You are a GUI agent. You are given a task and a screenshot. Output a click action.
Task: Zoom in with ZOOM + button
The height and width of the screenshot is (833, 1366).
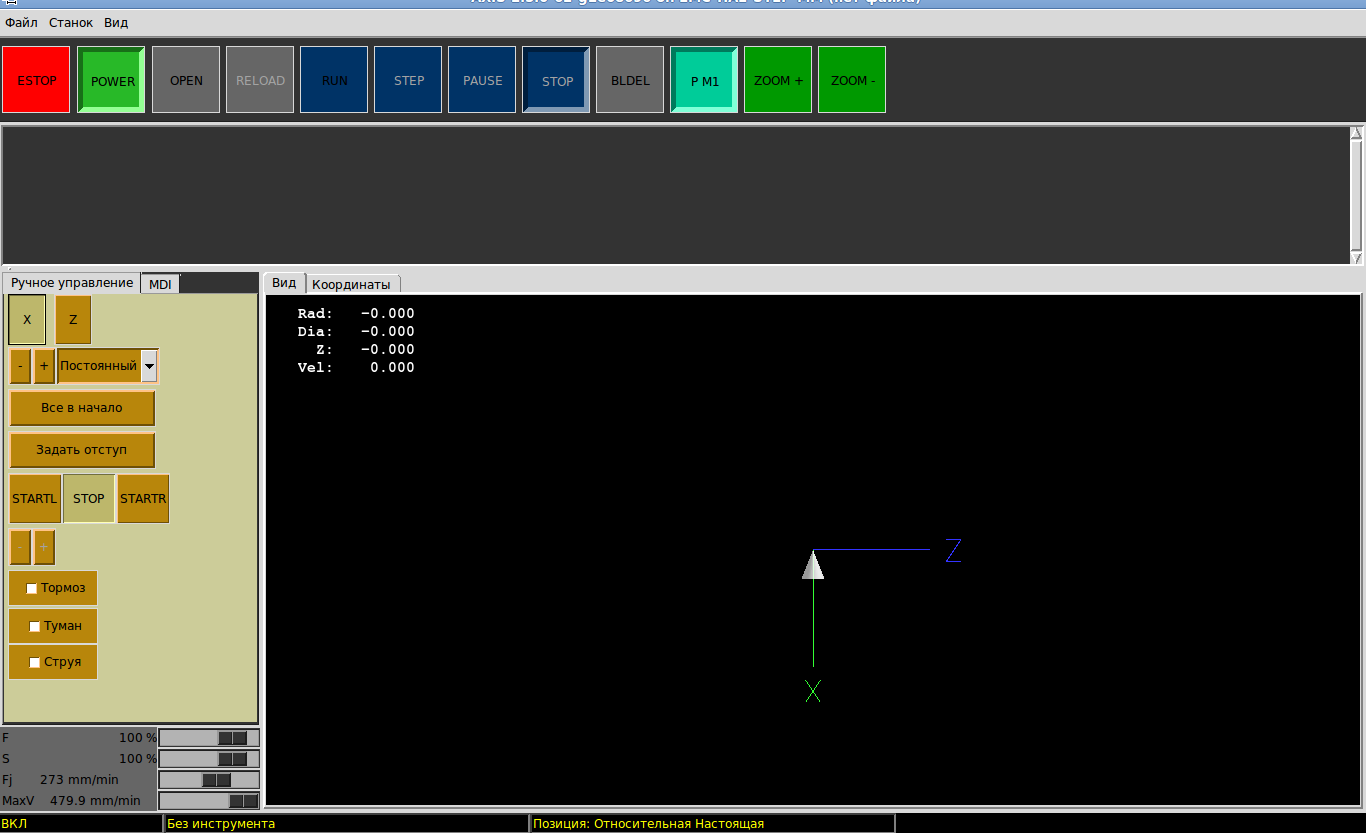[778, 80]
